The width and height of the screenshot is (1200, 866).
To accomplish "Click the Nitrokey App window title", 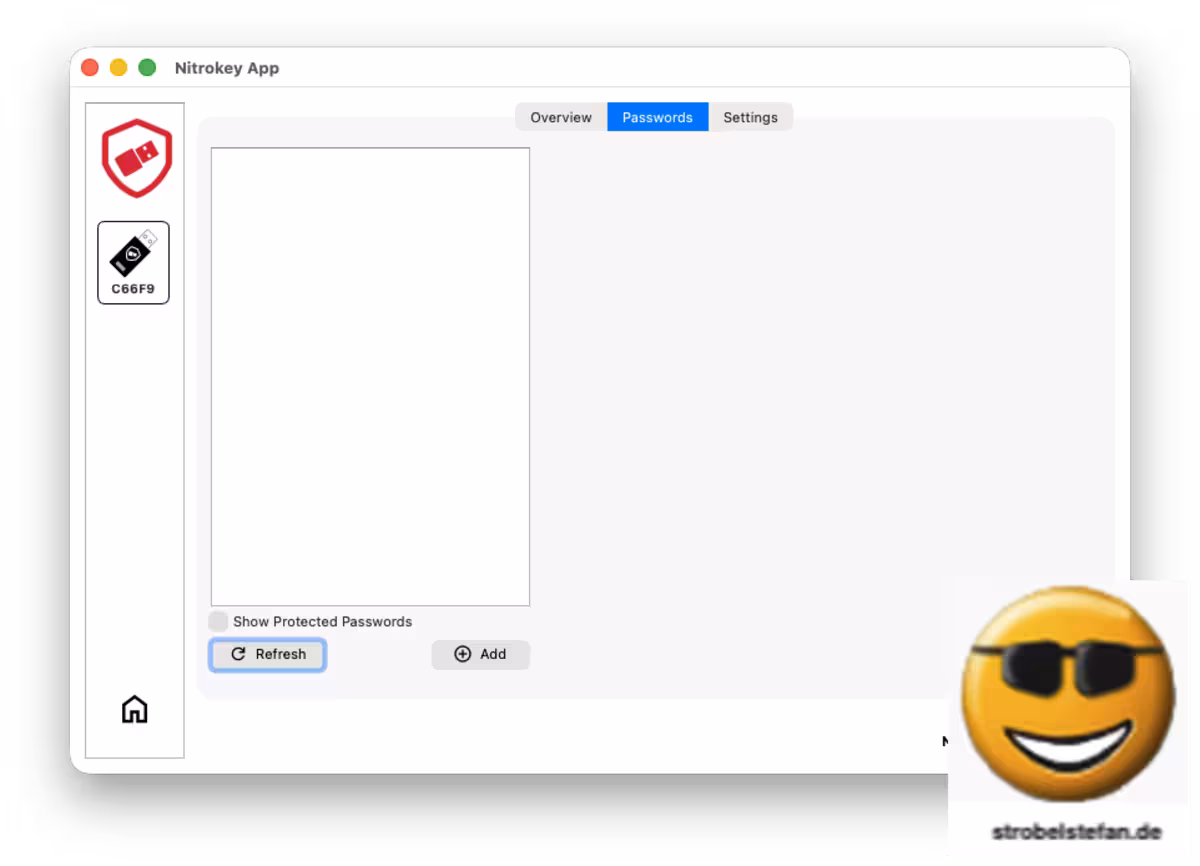I will 227,67.
